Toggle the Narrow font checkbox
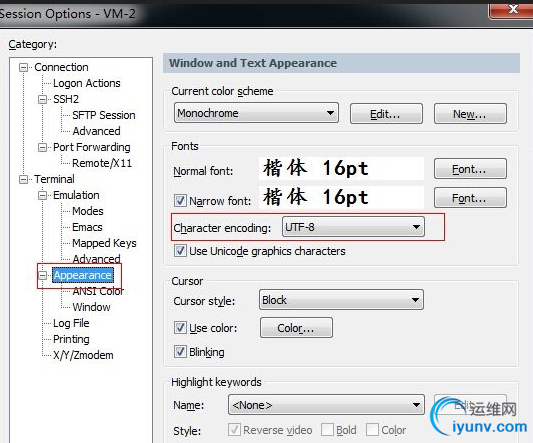The height and width of the screenshot is (443, 533). coord(180,201)
